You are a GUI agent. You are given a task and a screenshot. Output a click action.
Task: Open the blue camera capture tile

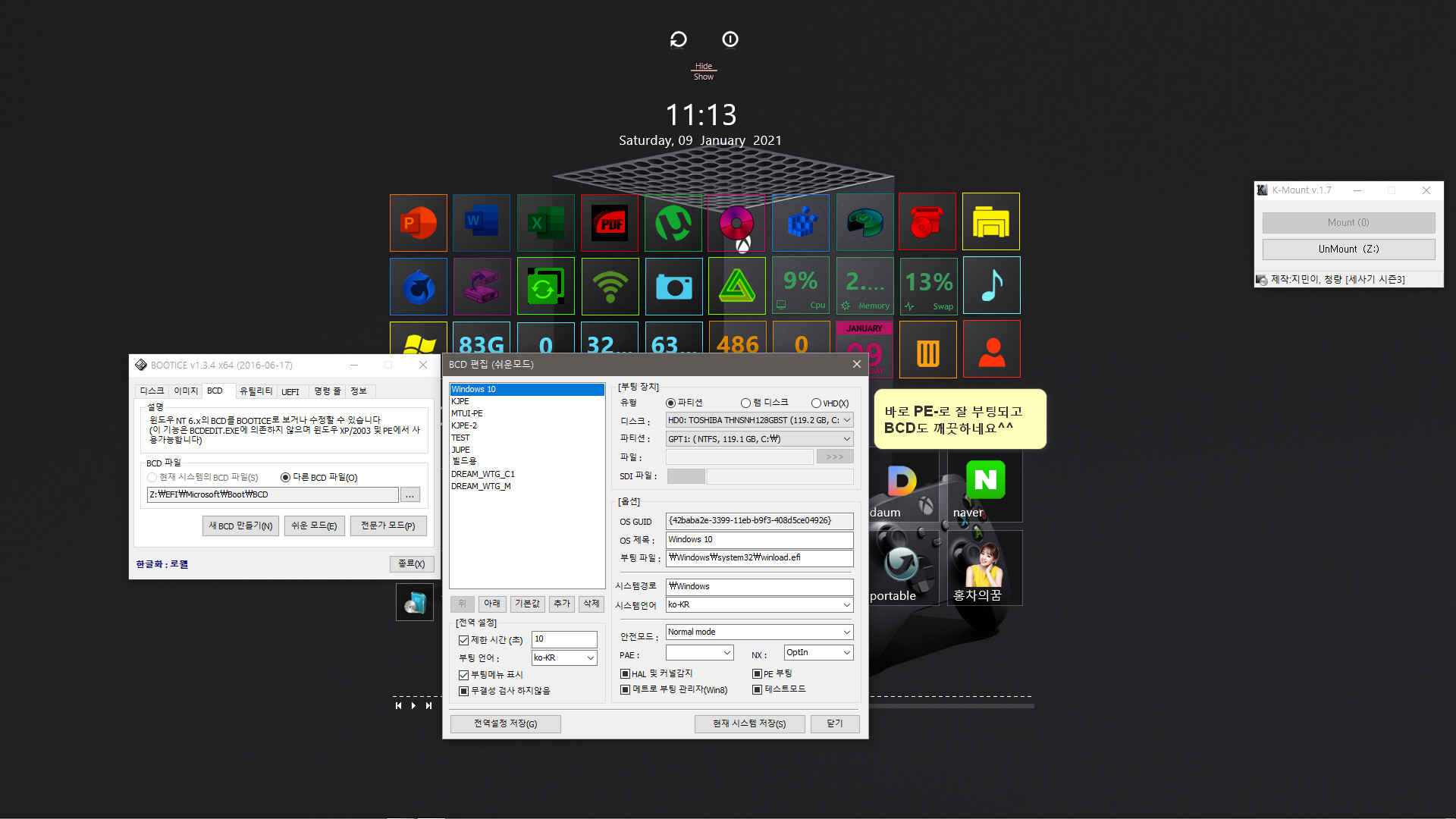pos(673,287)
